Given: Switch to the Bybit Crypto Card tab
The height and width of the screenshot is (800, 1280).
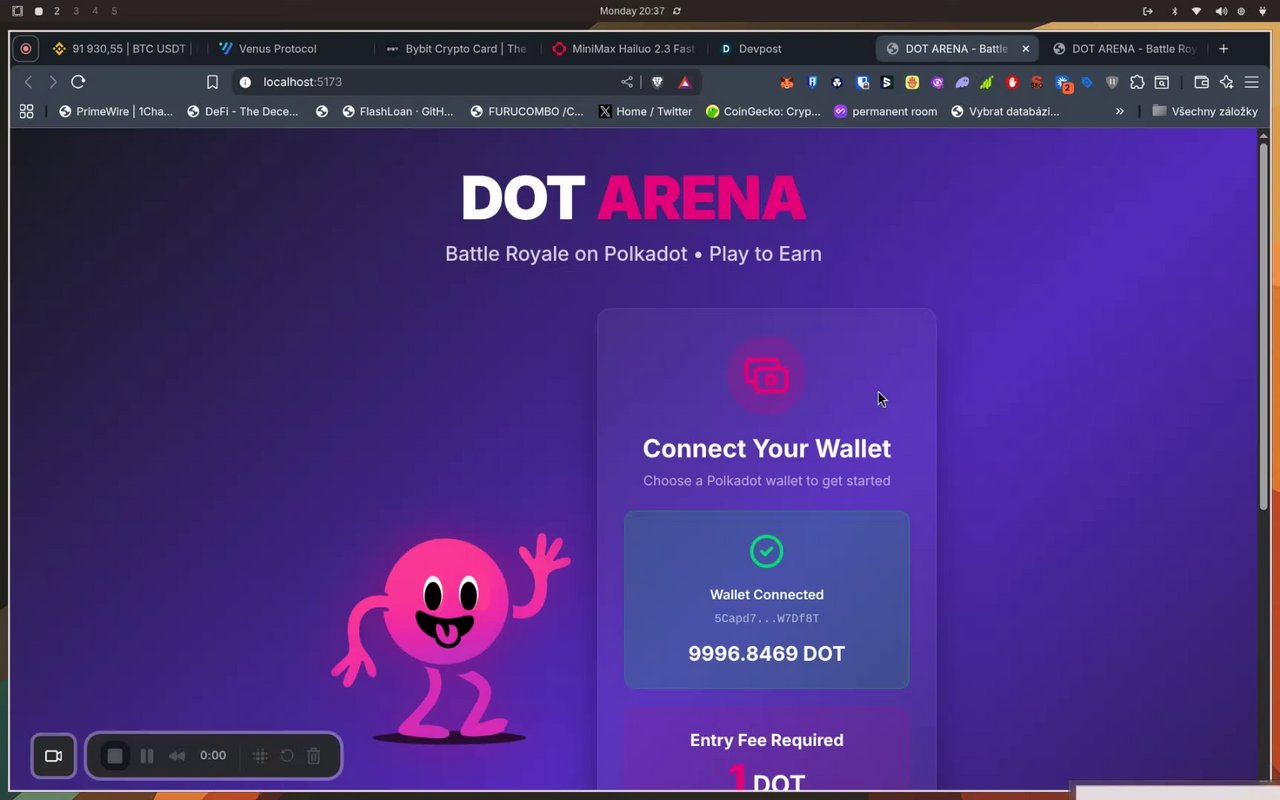Looking at the screenshot, I should click(x=457, y=48).
